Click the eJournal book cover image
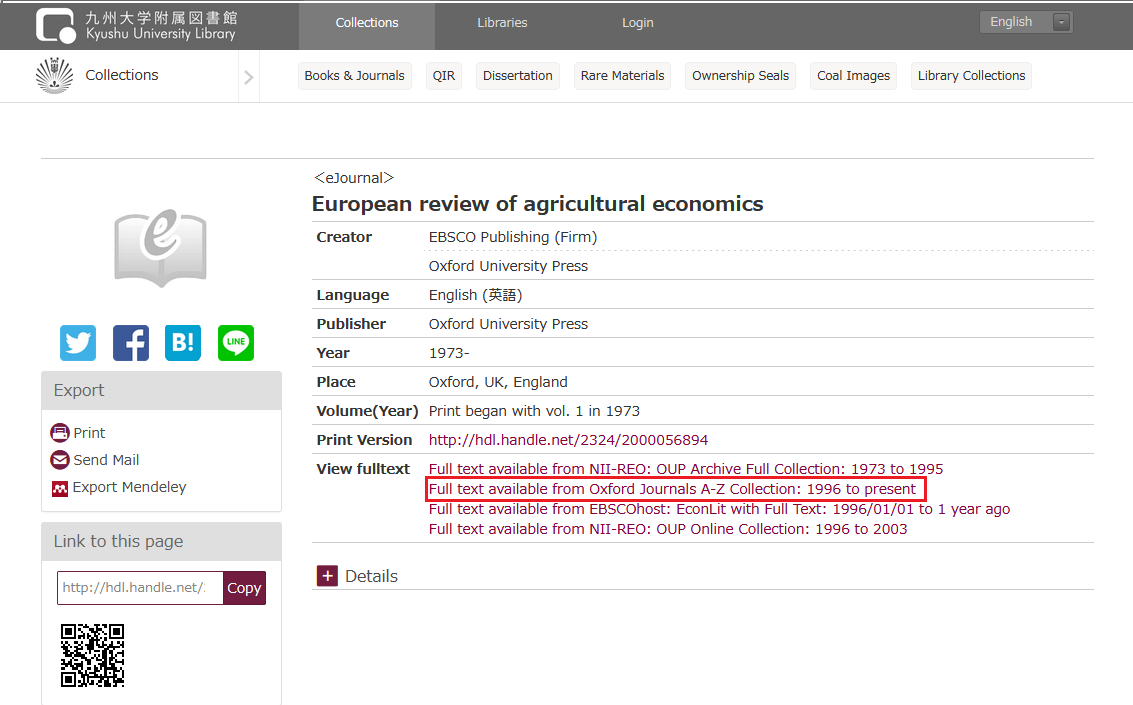The height and width of the screenshot is (705, 1133). click(x=160, y=248)
